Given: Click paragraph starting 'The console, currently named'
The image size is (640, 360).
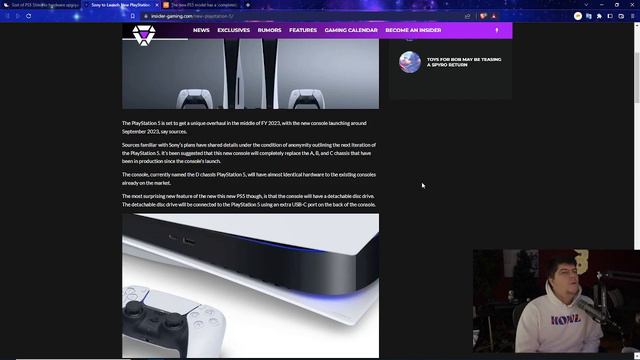Looking at the screenshot, I should tap(249, 179).
